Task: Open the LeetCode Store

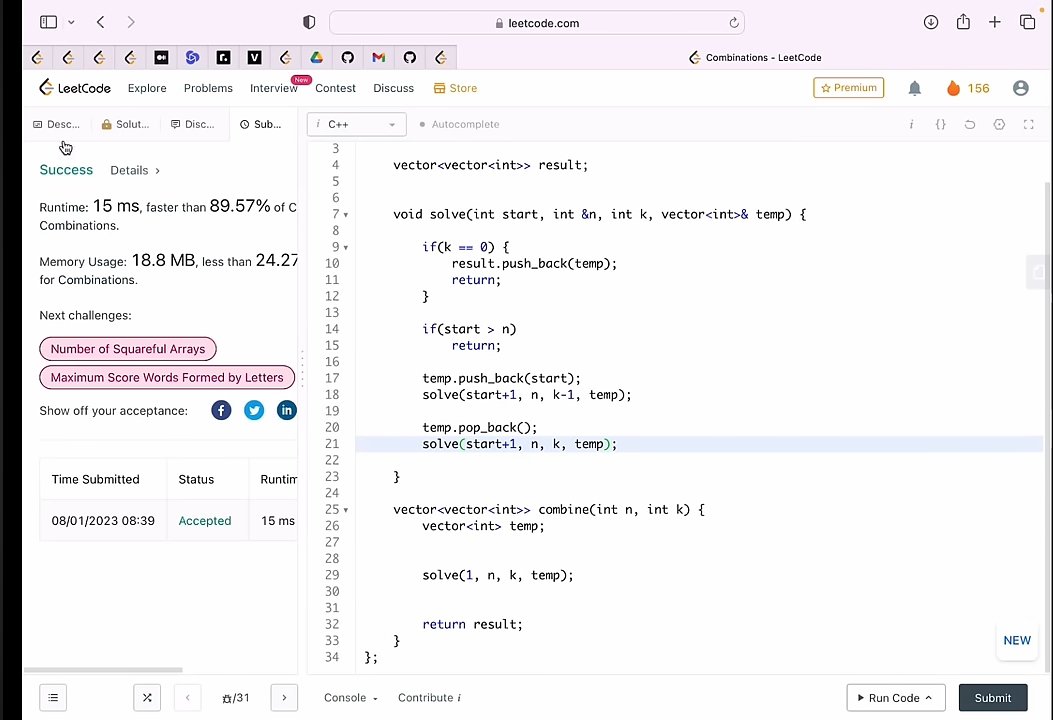Action: pyautogui.click(x=455, y=88)
